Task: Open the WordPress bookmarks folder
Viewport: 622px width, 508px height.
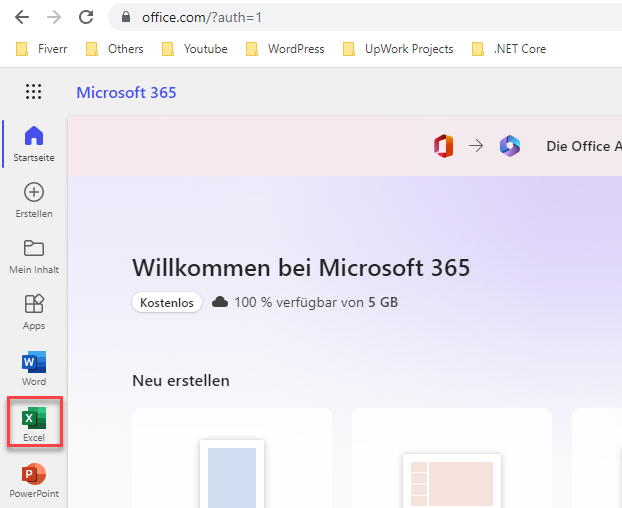Action: tap(285, 49)
